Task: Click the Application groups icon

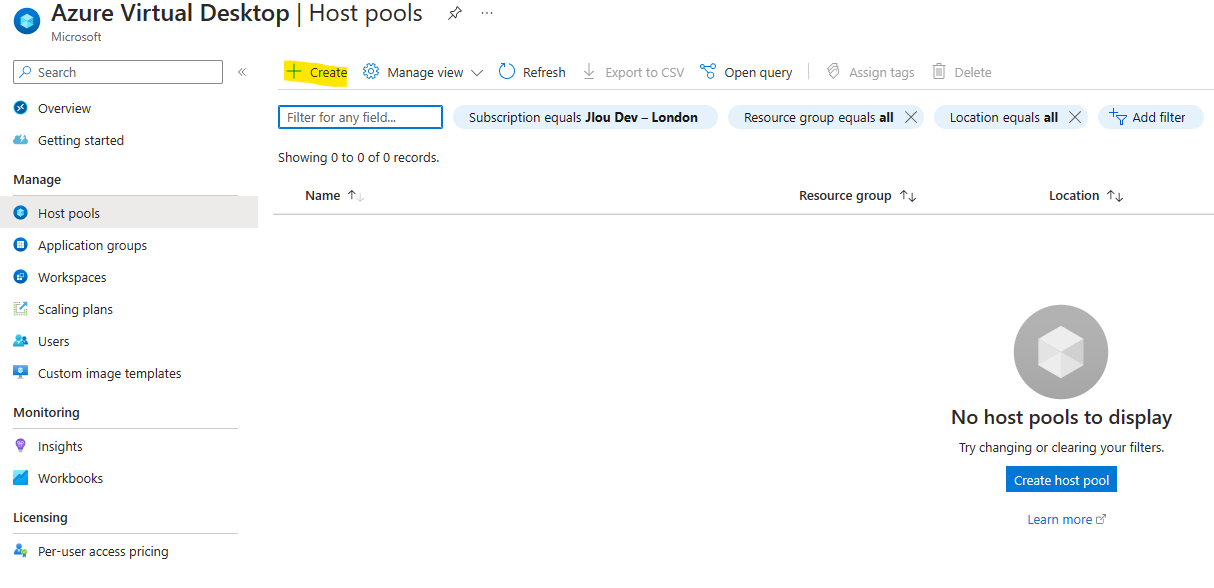Action: click(21, 245)
